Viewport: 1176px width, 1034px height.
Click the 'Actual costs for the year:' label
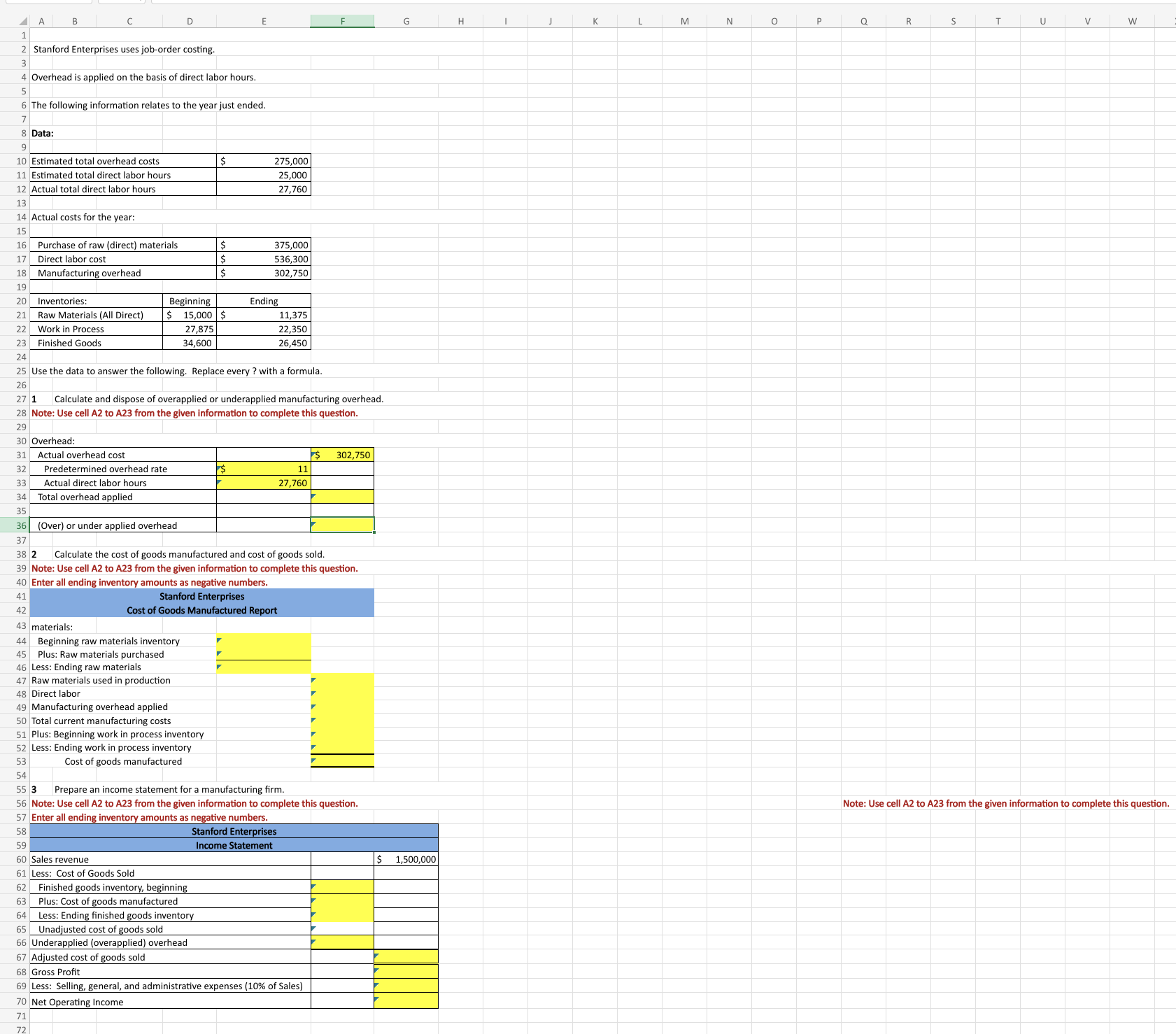(x=83, y=217)
